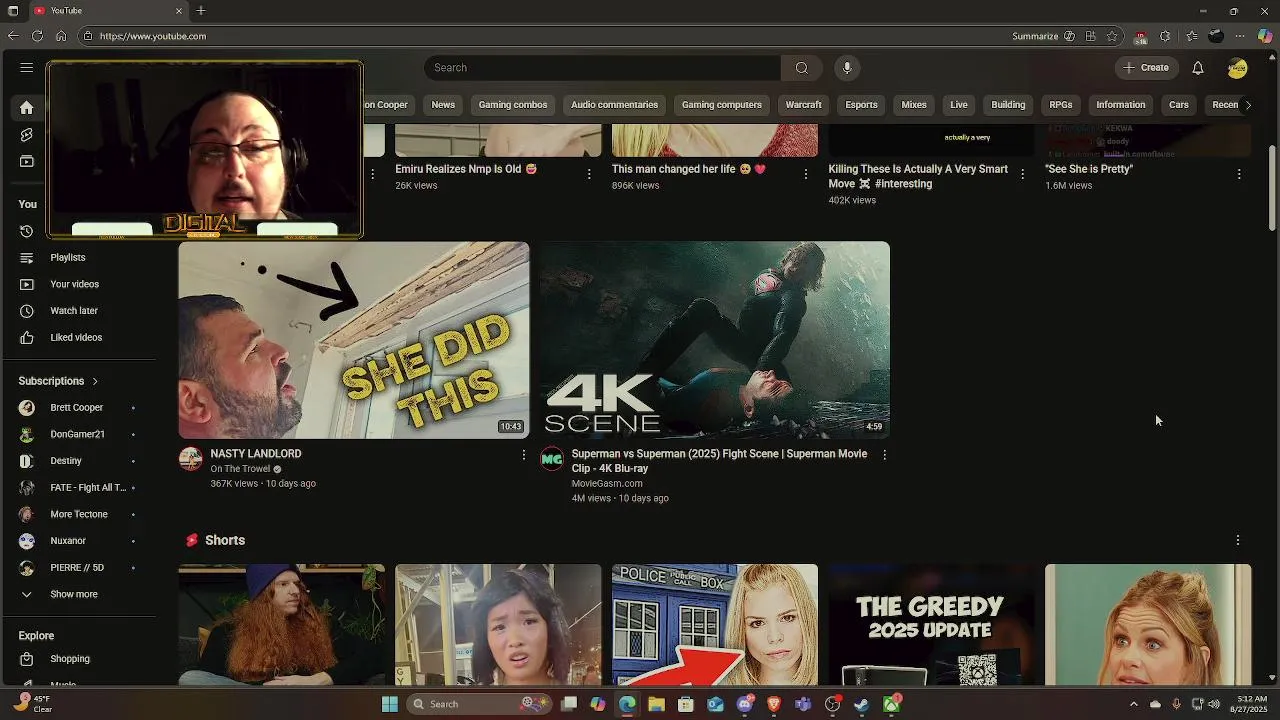Select the Gaming computers chip

point(722,105)
